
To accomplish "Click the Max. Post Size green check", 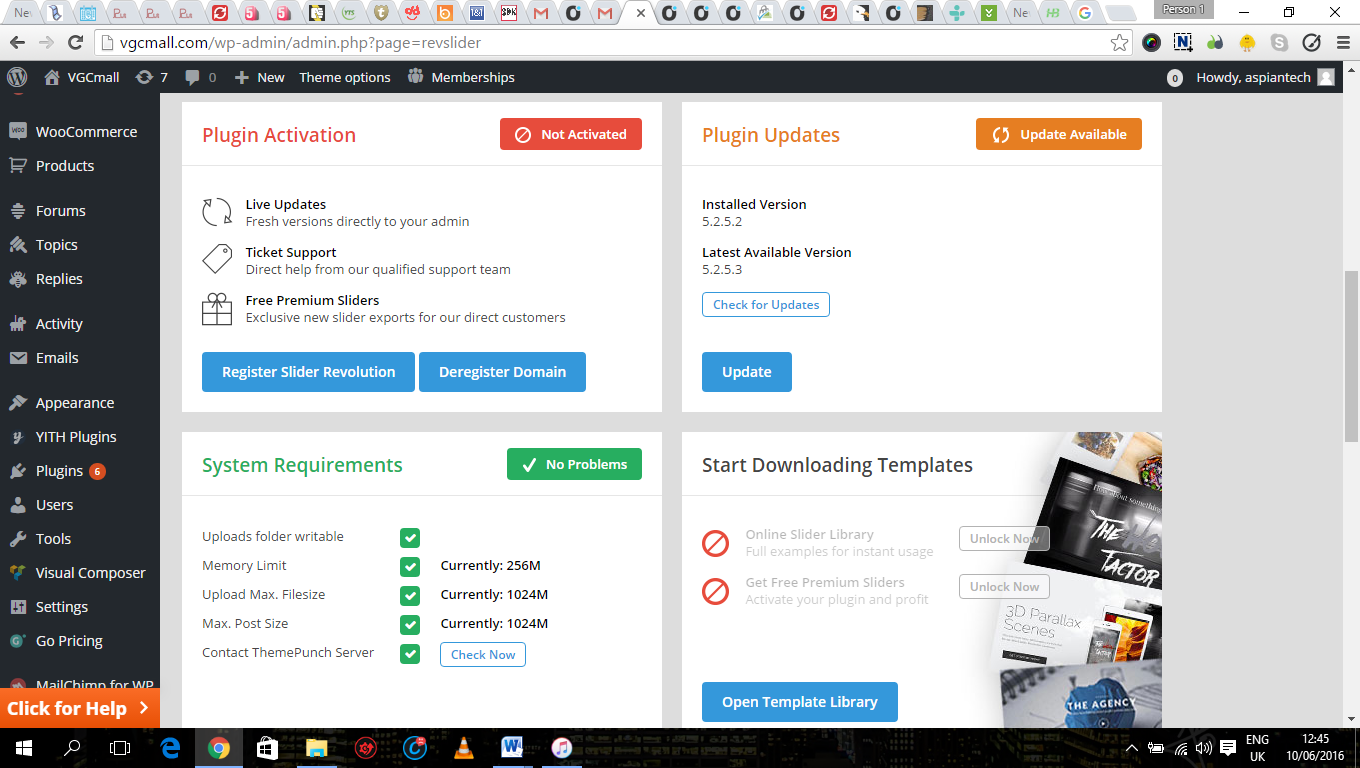I will [x=410, y=624].
